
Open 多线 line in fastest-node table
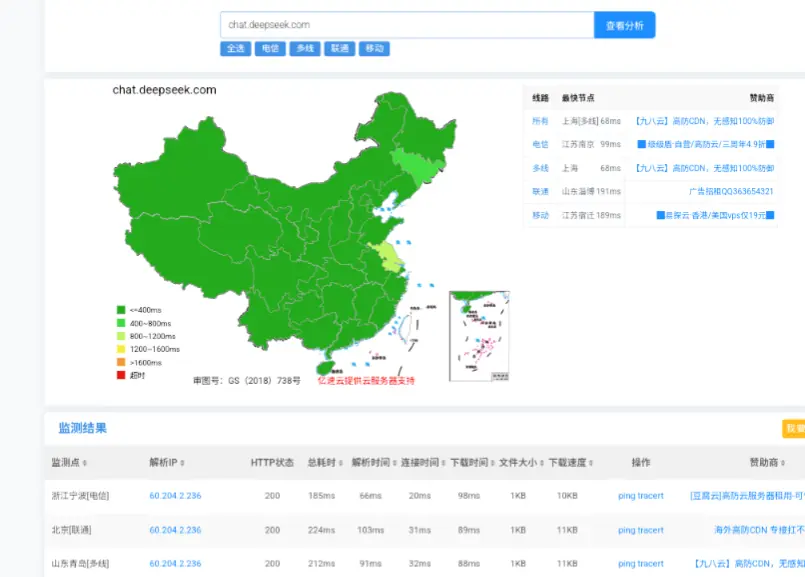tap(540, 168)
